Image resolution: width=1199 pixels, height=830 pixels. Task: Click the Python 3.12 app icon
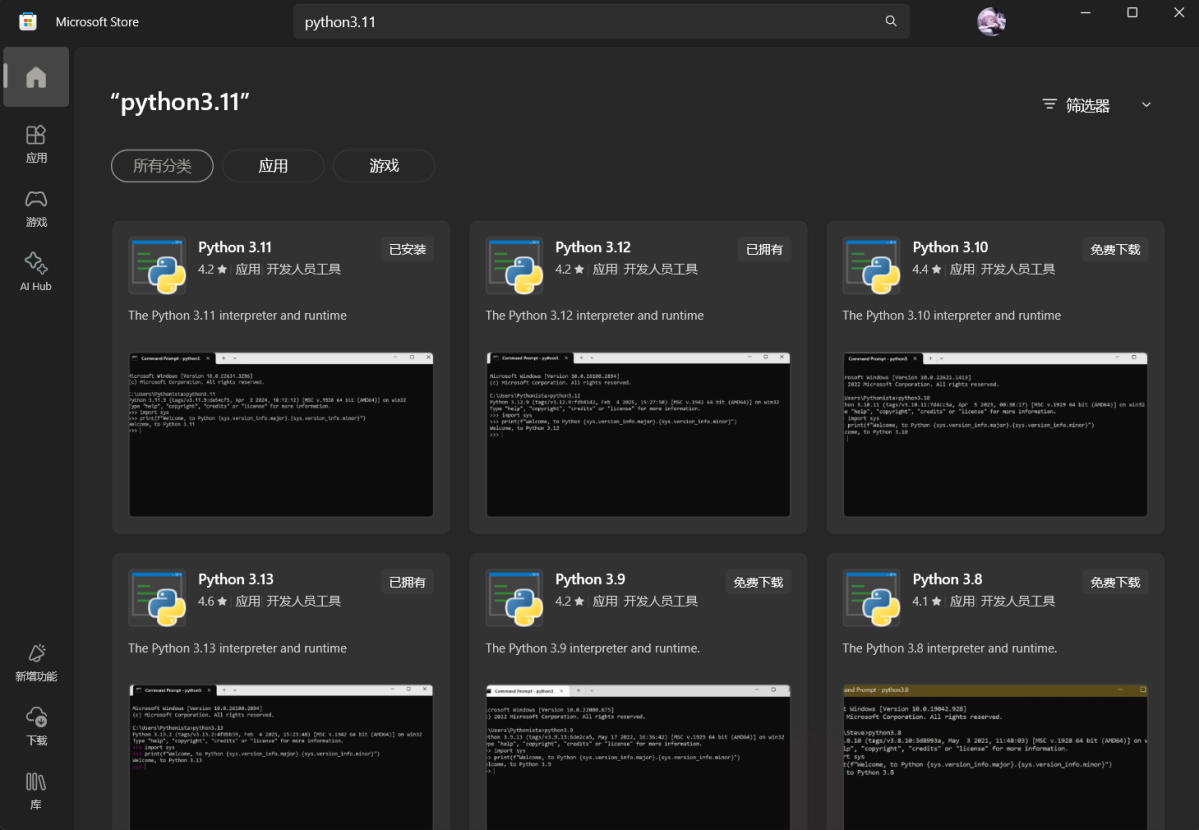click(514, 265)
